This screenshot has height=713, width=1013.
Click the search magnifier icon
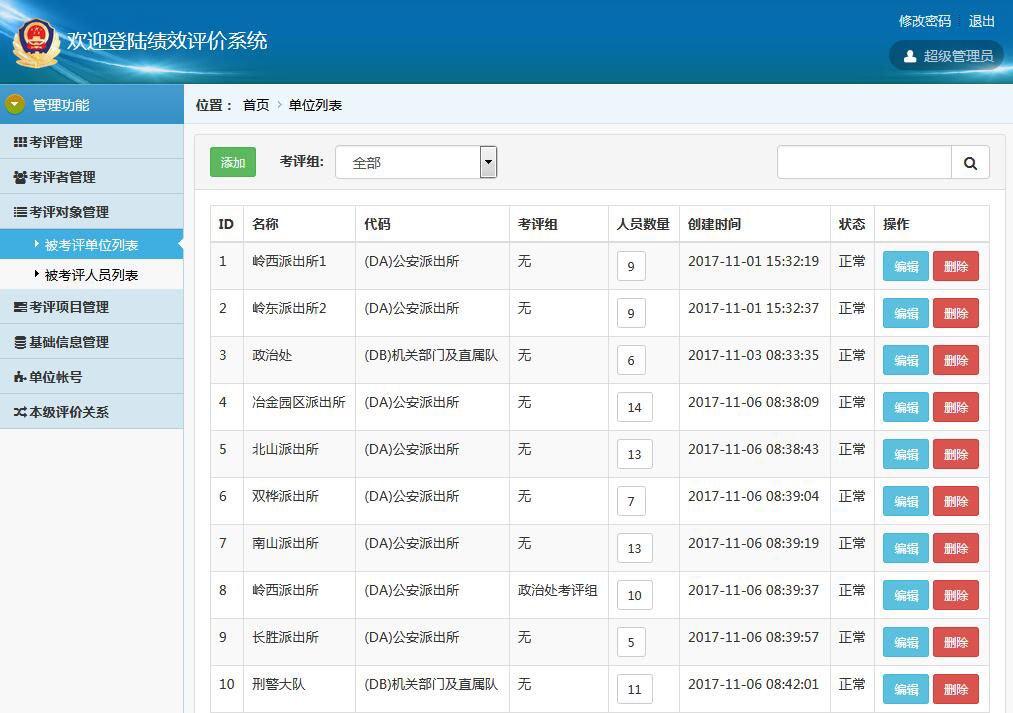click(969, 161)
